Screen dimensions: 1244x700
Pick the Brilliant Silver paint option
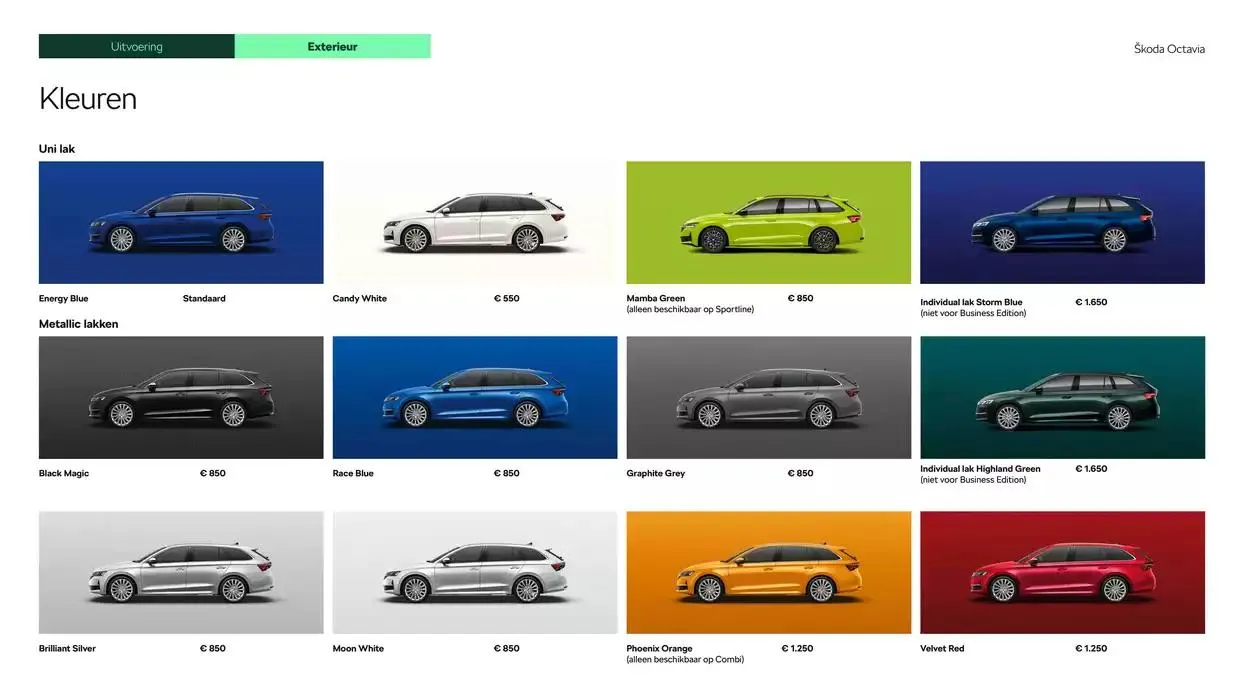click(x=180, y=572)
